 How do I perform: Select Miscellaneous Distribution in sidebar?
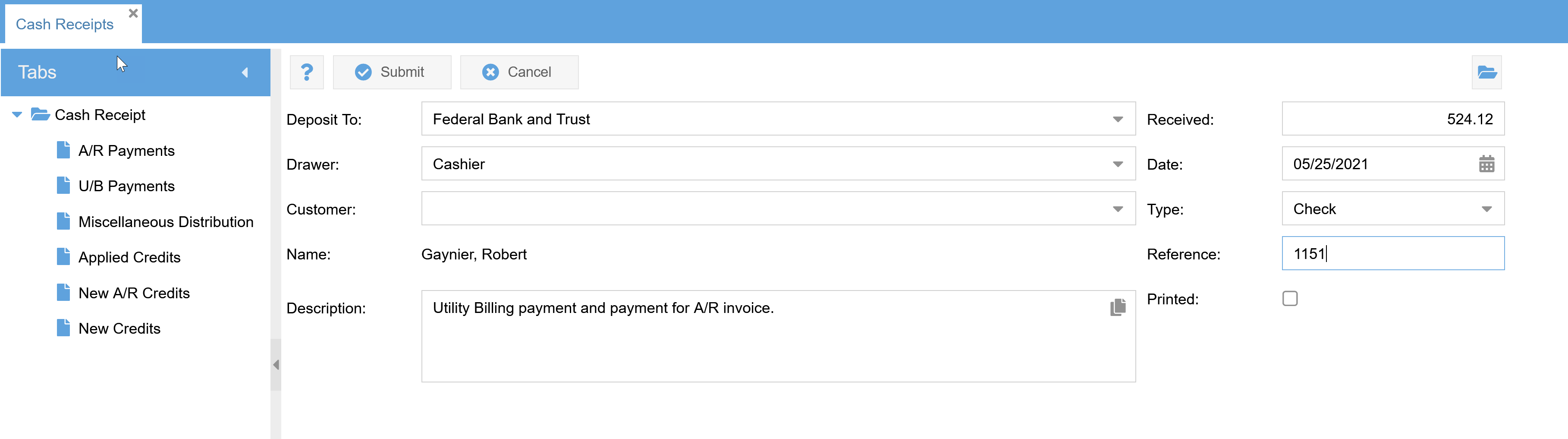point(166,221)
